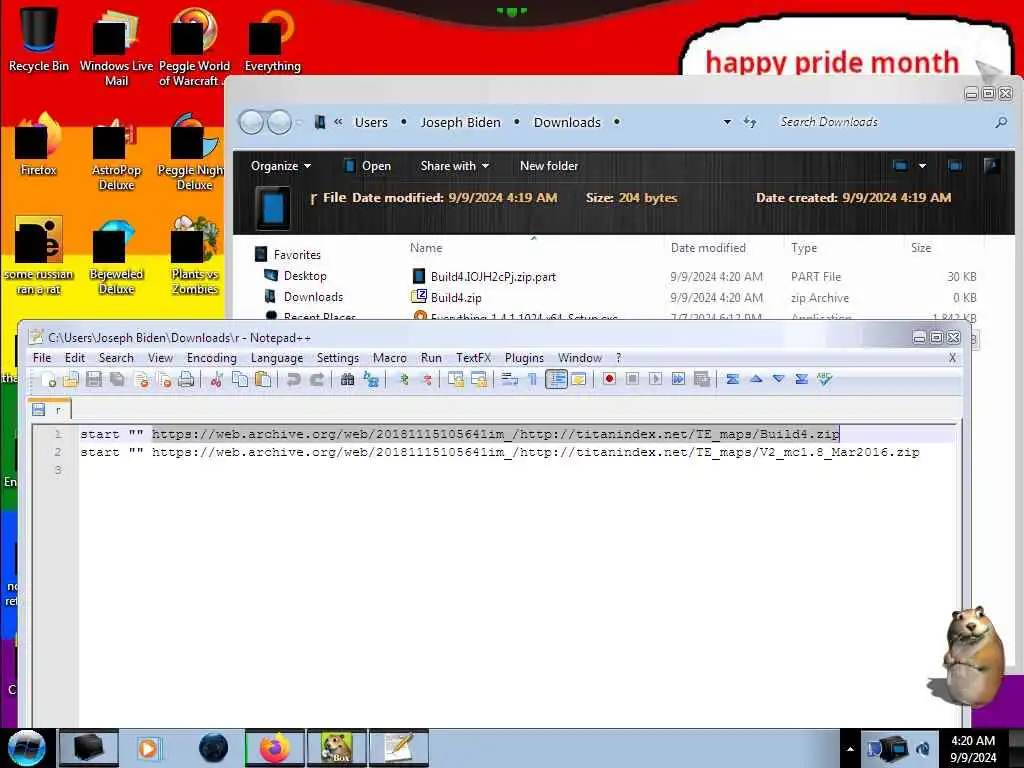The width and height of the screenshot is (1024, 768).
Task: Click the Zoom In icon
Action: tap(404, 379)
